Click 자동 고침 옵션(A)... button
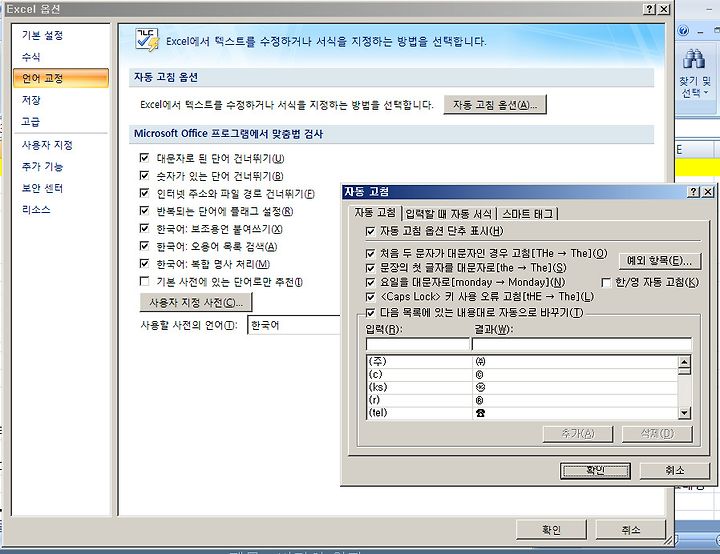 pyautogui.click(x=495, y=105)
